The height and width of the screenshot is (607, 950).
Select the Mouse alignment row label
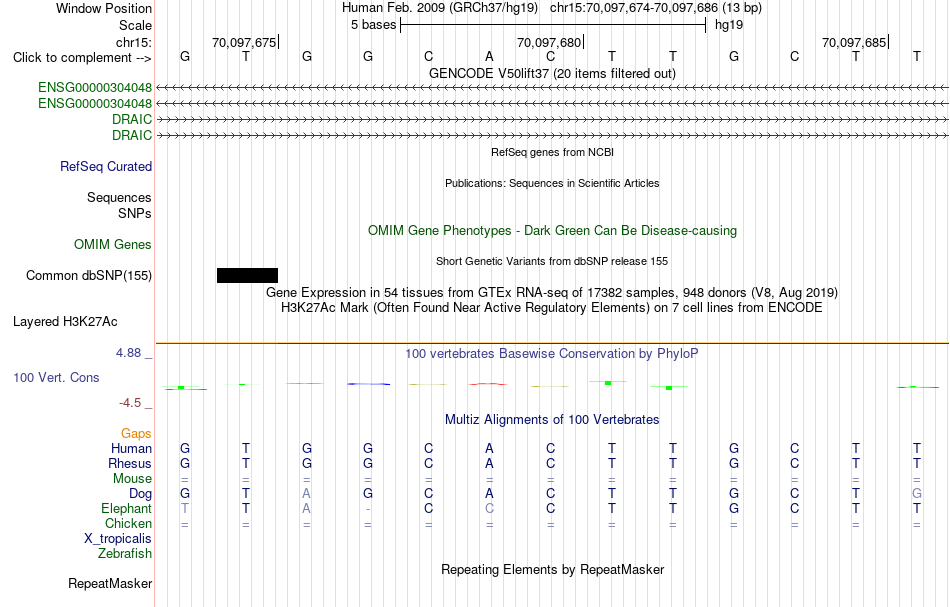(132, 479)
